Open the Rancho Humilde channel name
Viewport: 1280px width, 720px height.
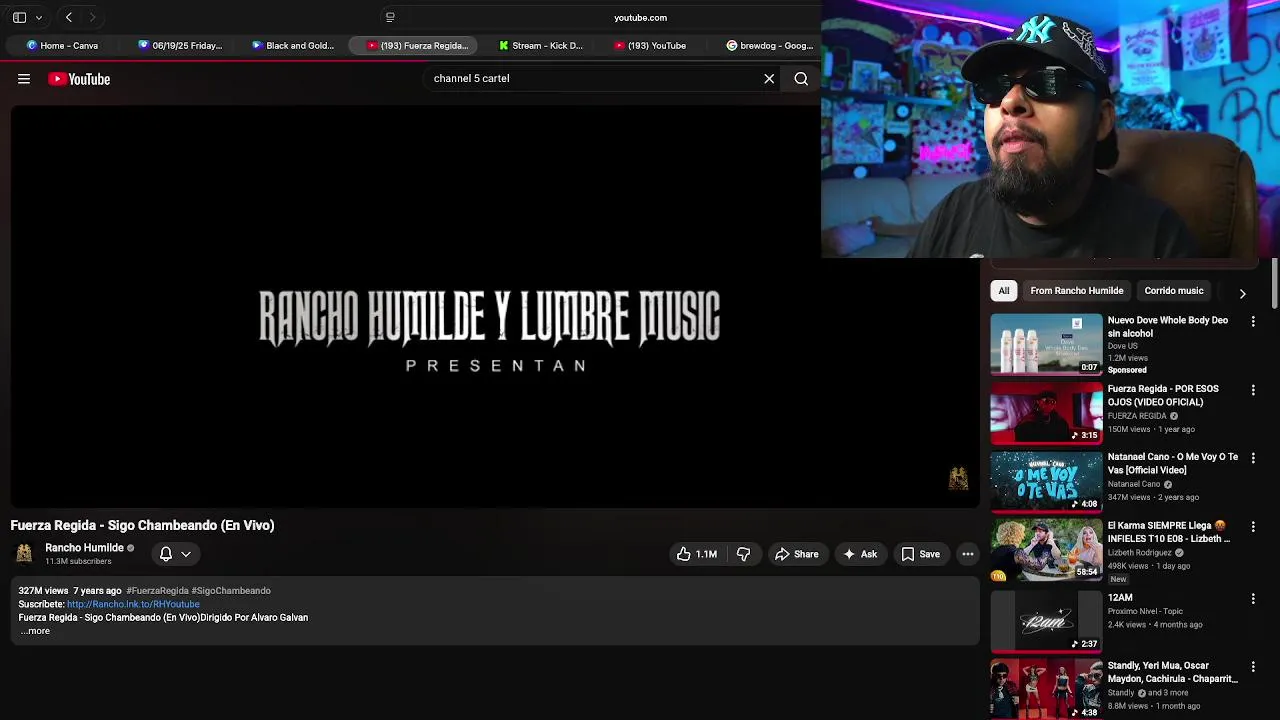coord(84,548)
